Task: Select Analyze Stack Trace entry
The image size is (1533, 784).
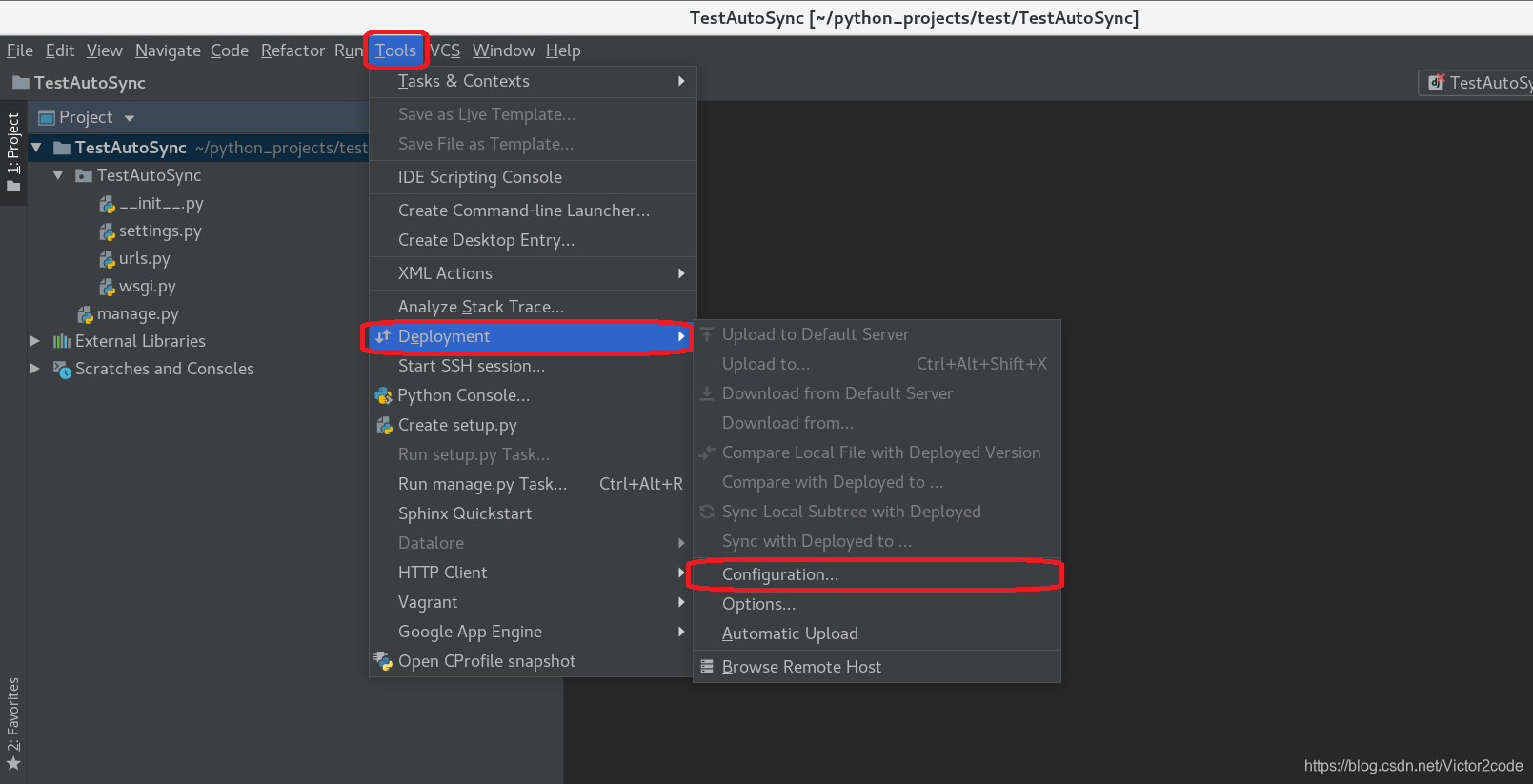Action: coord(533,307)
